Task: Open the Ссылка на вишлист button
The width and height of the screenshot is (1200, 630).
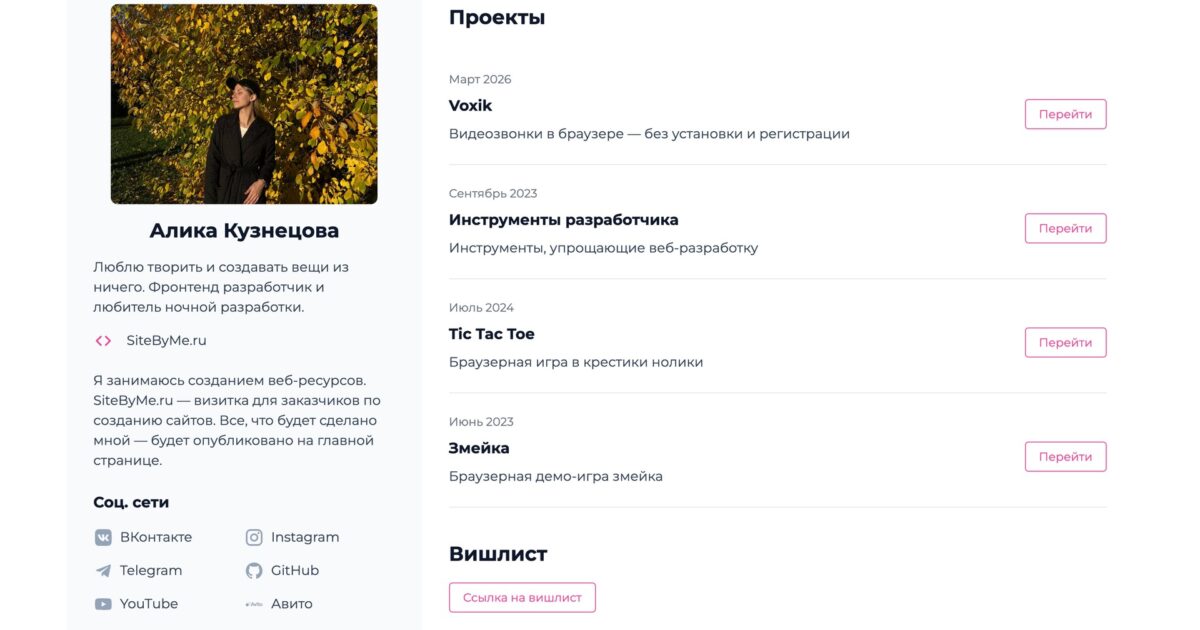Action: [x=522, y=597]
